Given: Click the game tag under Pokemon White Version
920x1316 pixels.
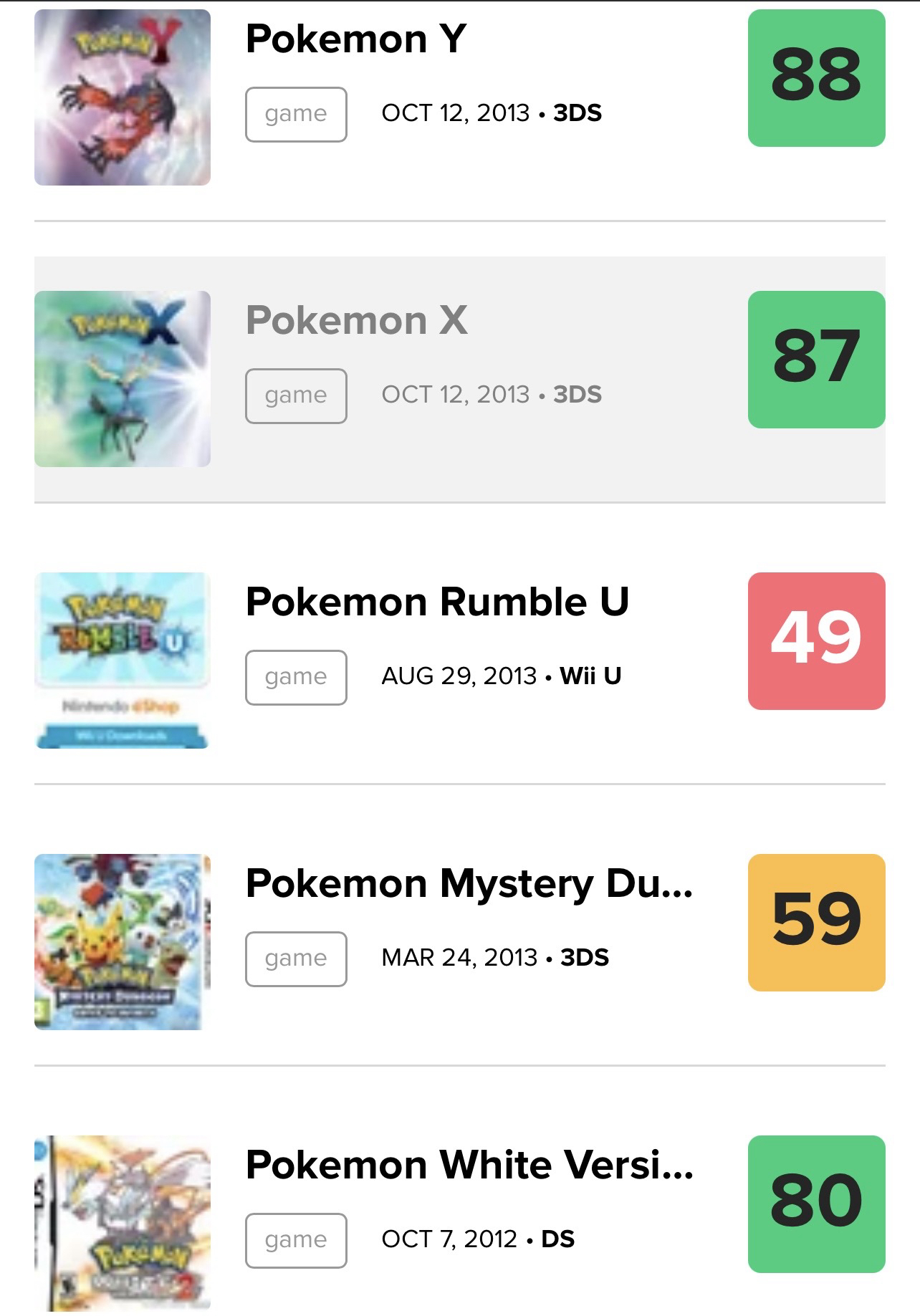Looking at the screenshot, I should pos(296,1241).
